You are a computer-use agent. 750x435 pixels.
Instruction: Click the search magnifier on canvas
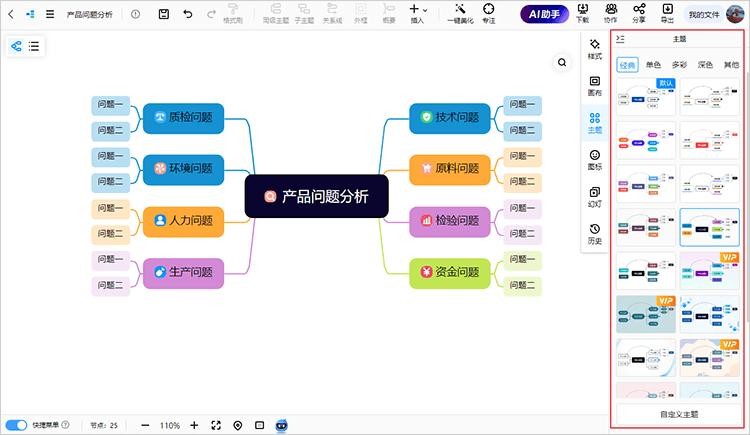[563, 63]
